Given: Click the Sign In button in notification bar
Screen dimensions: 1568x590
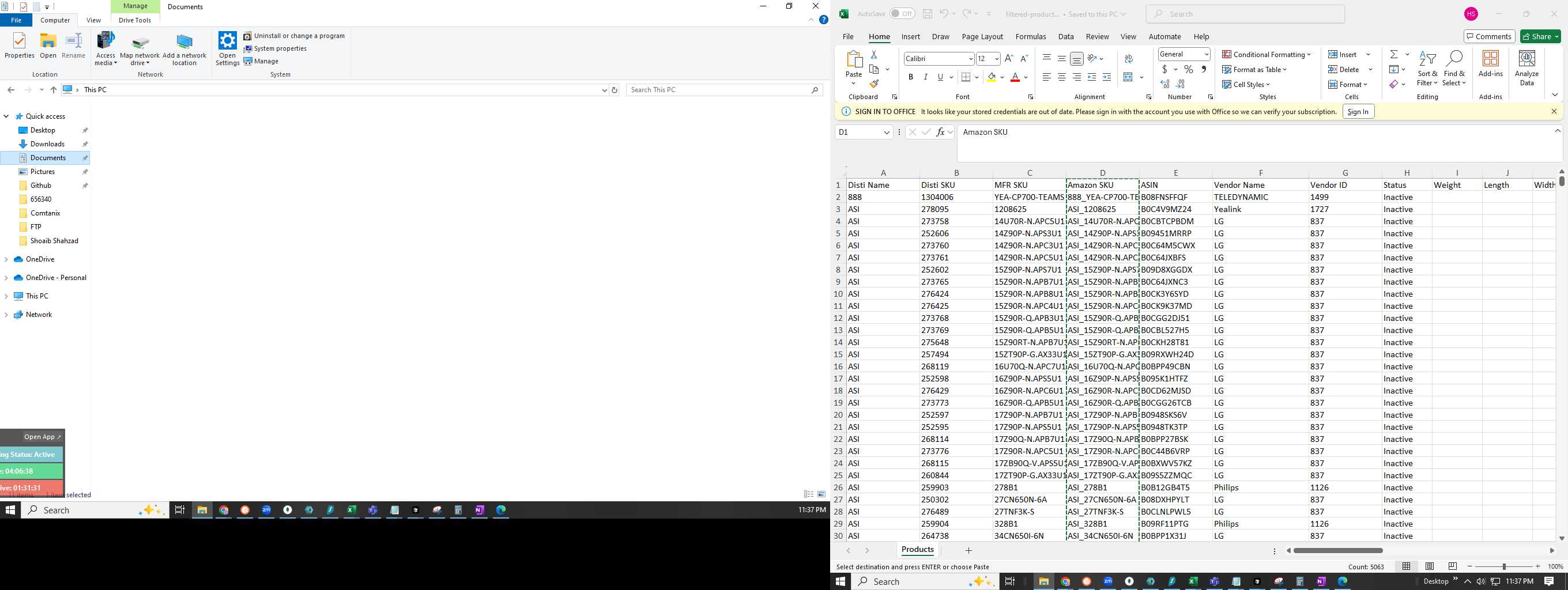Looking at the screenshot, I should pyautogui.click(x=1358, y=111).
